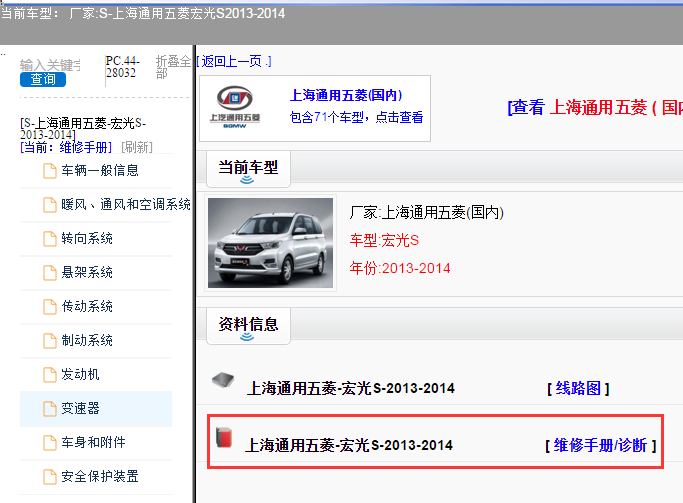
Task: Select the 当前车型 tab
Action: (248, 169)
